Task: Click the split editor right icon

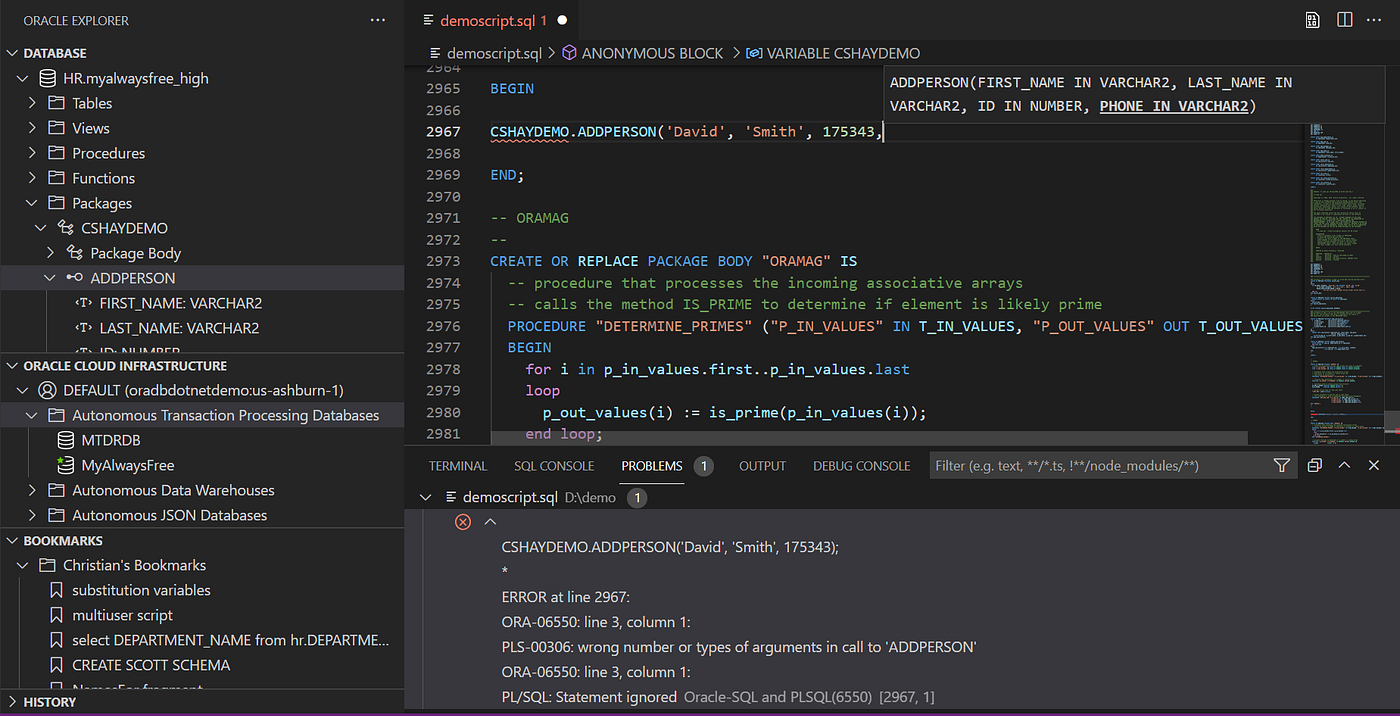Action: (x=1344, y=20)
